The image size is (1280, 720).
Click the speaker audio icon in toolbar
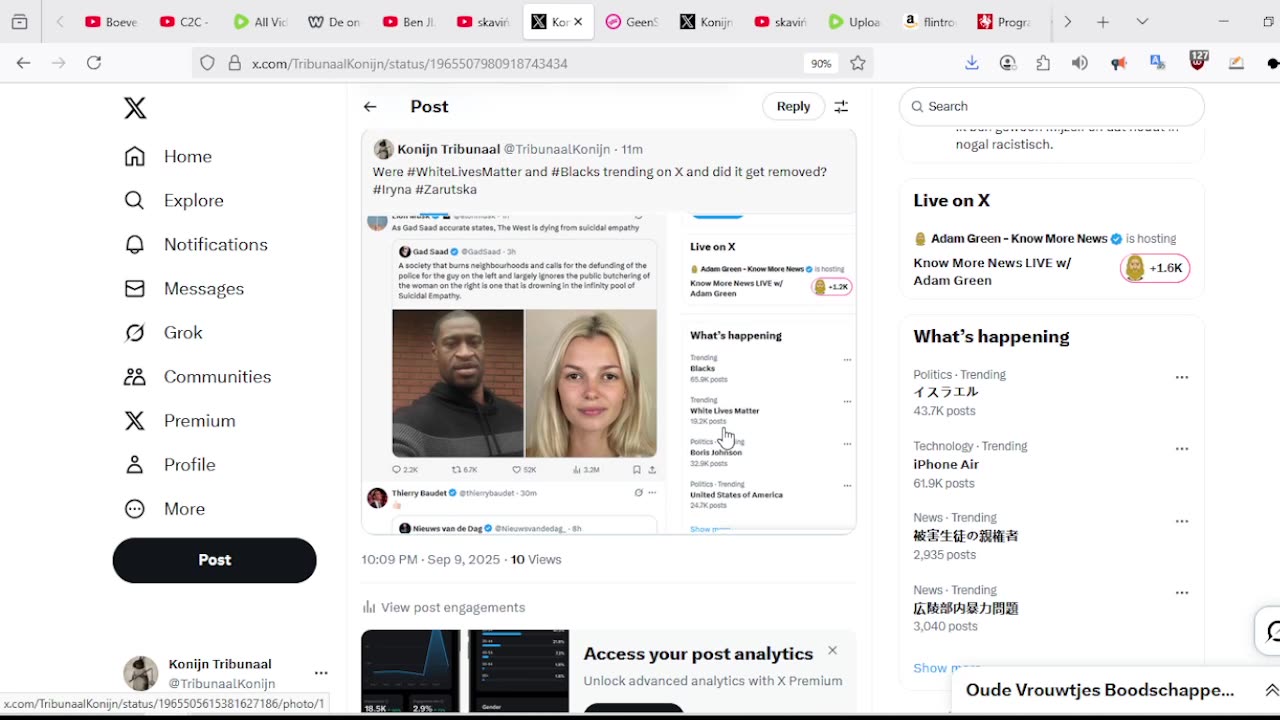(x=1080, y=63)
